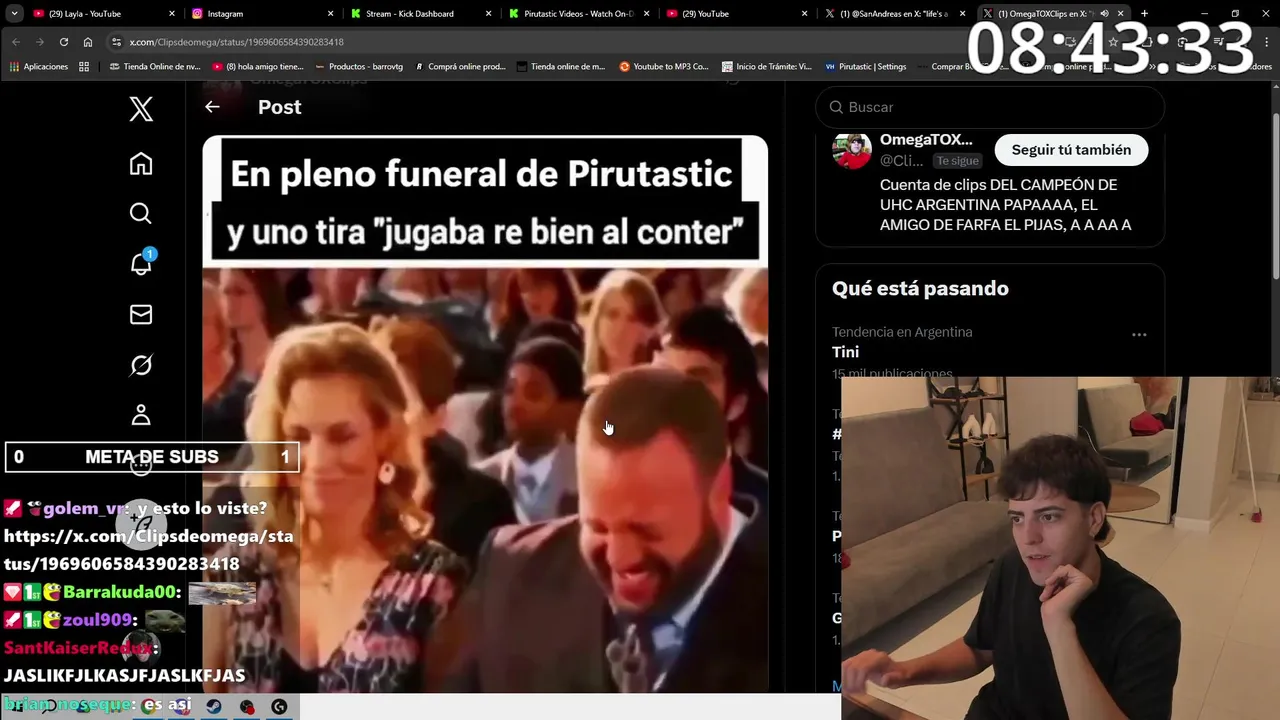Open Inicio de Trámite bookmark
The width and height of the screenshot is (1280, 720).
765,67
